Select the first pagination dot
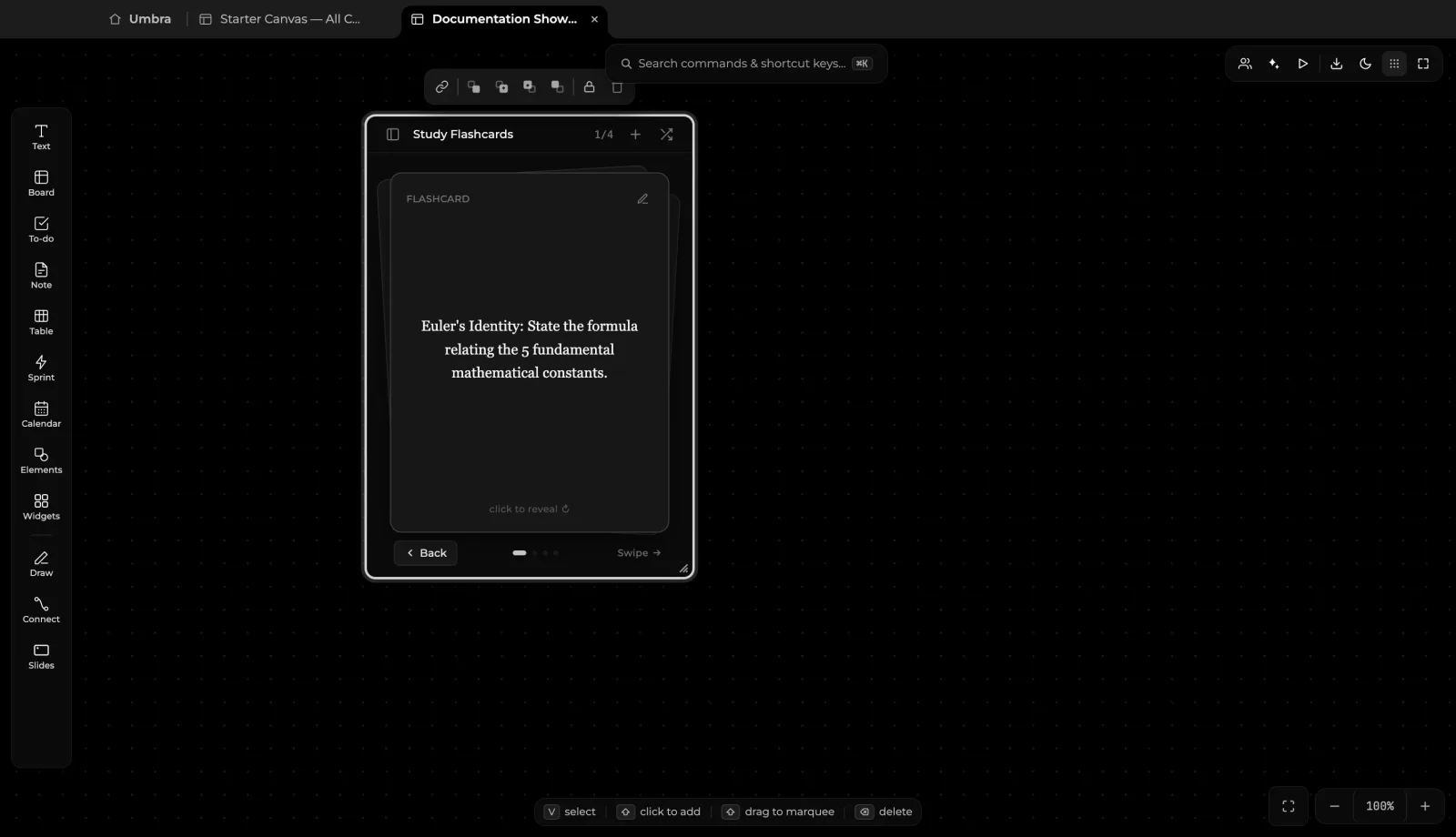Viewport: 1456px width, 837px height. tap(520, 552)
